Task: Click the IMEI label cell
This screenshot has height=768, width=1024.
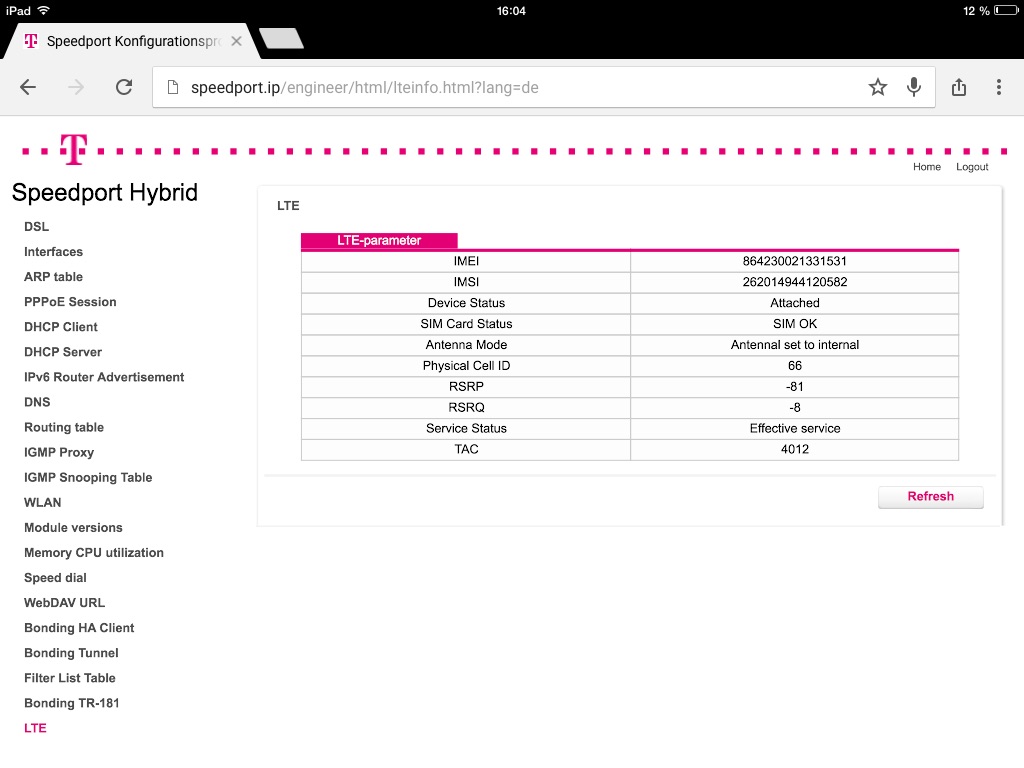Action: (466, 261)
